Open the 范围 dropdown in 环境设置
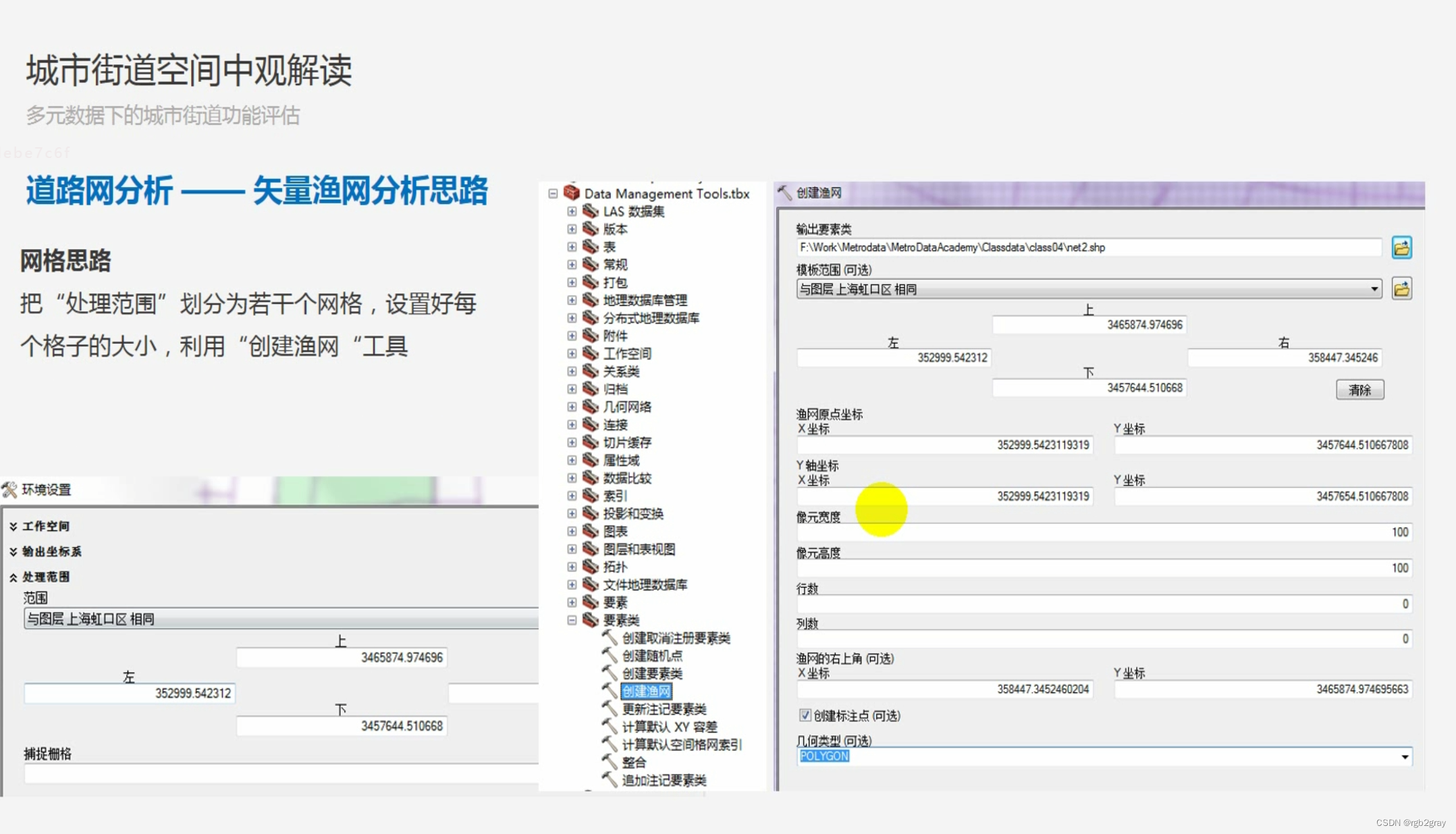This screenshot has width=1456, height=834. 281,619
